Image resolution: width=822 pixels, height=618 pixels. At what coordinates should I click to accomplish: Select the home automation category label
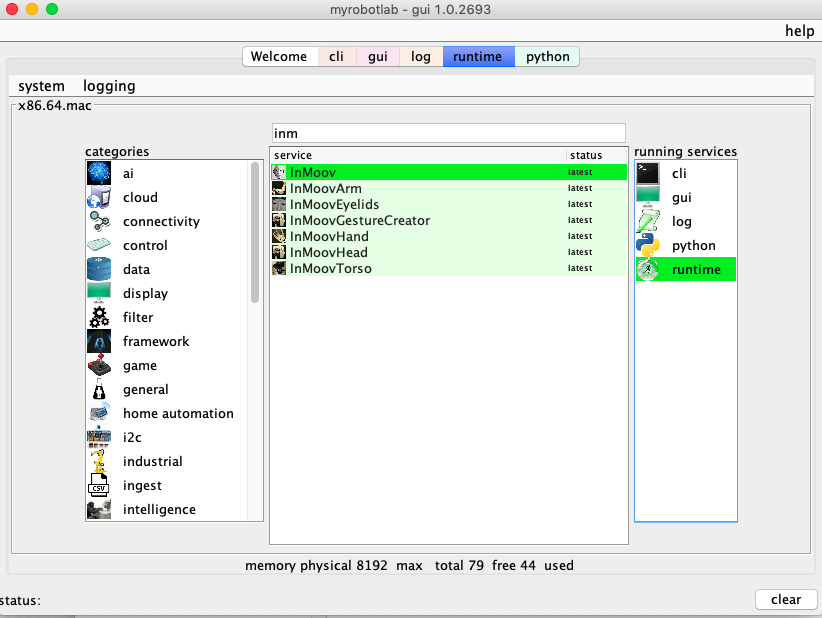[178, 414]
